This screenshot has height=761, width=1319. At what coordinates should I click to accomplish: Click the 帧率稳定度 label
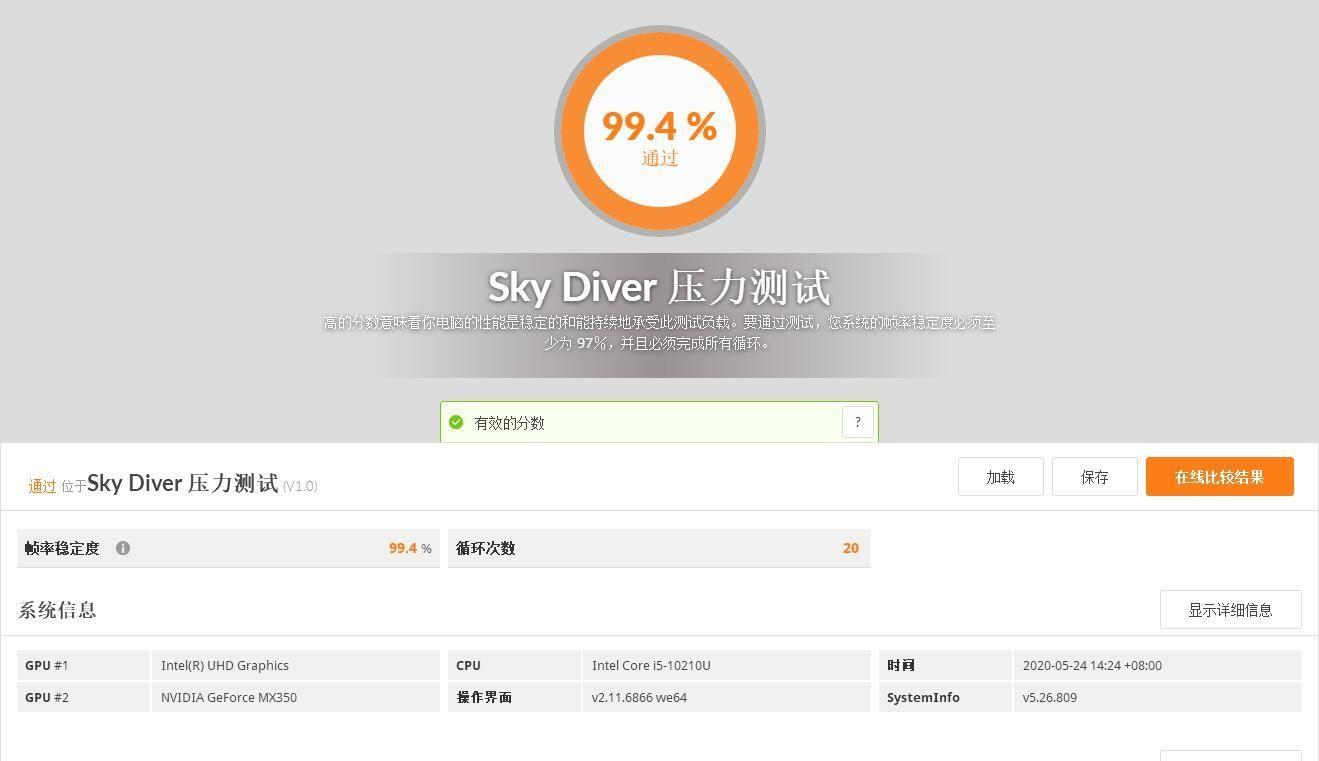62,548
